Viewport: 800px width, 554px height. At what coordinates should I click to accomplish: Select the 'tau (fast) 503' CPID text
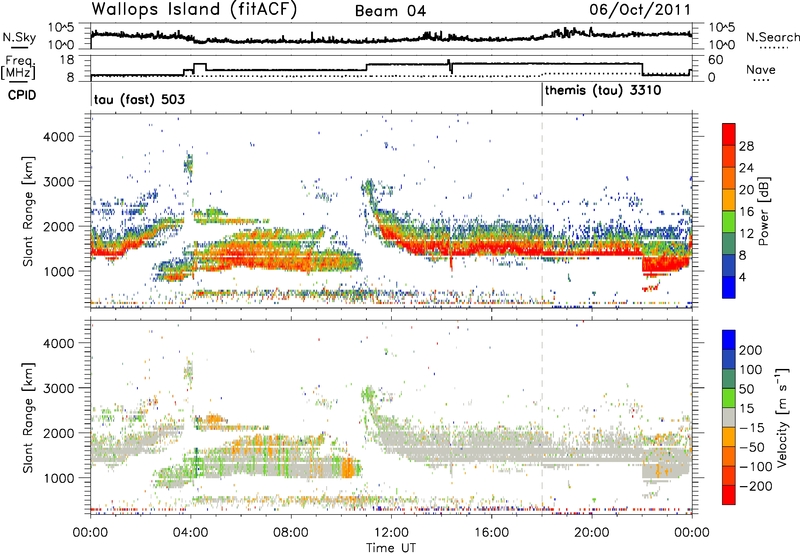(x=139, y=99)
